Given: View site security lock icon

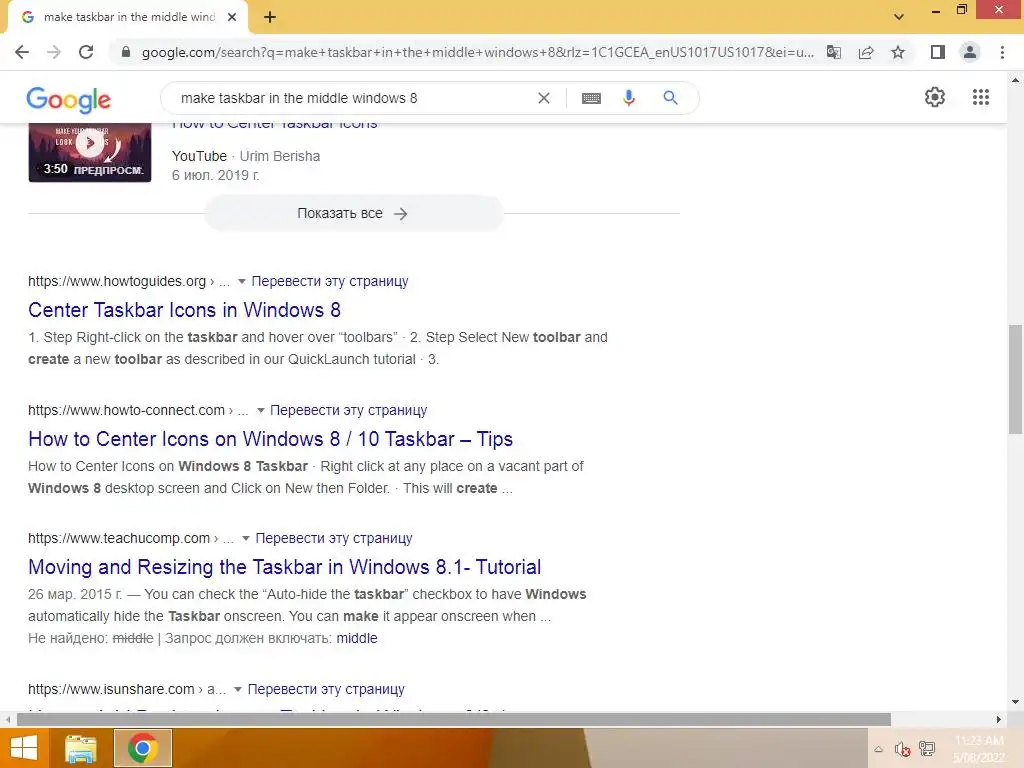Looking at the screenshot, I should coord(126,52).
